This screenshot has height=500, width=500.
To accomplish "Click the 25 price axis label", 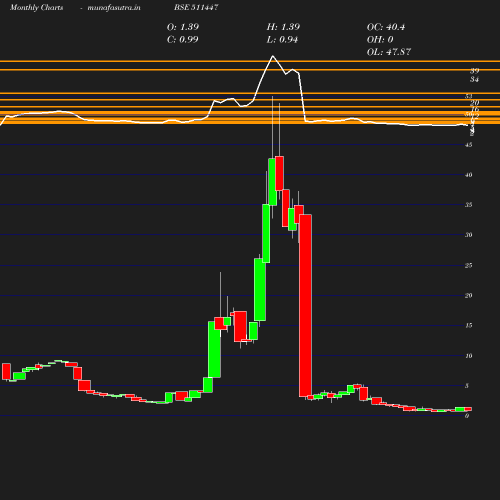I will click(469, 265).
